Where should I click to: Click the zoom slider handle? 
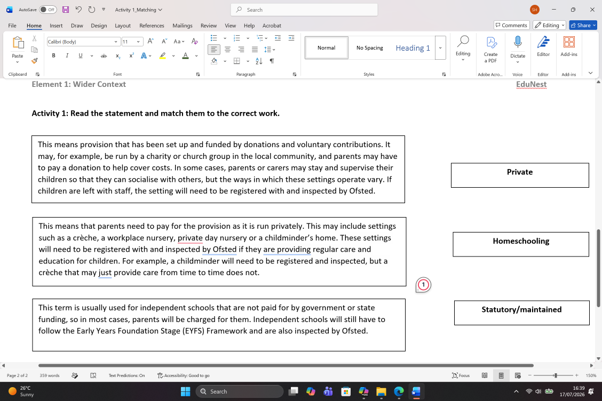click(x=555, y=375)
